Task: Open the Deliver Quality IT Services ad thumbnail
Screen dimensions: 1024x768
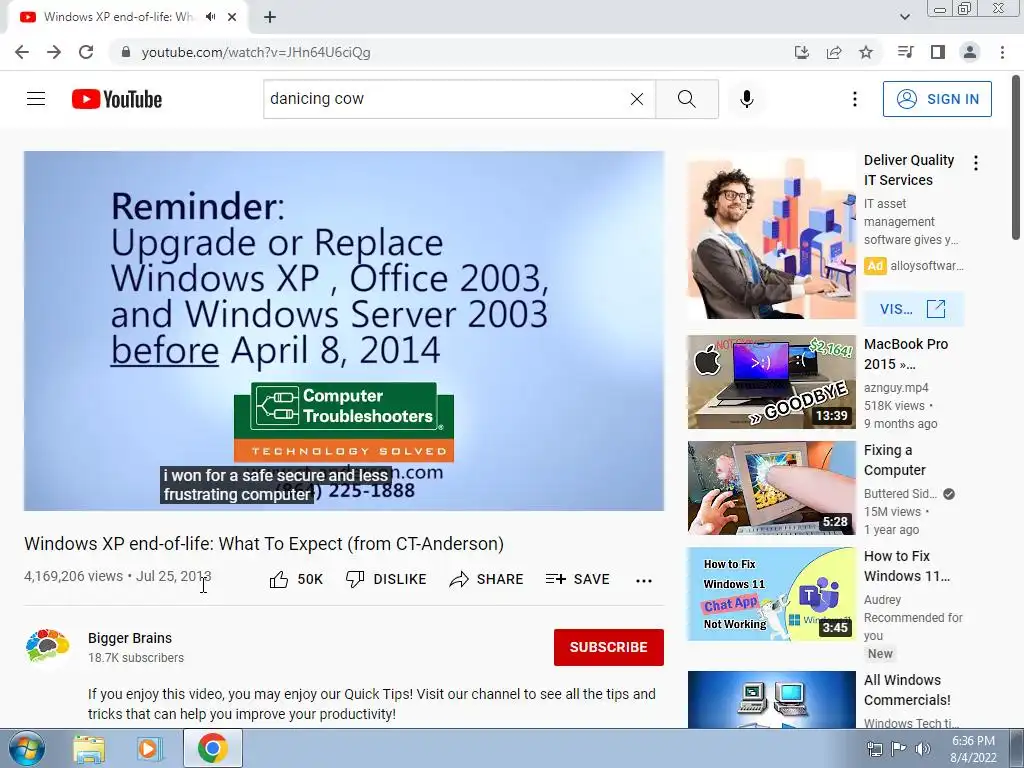Action: (771, 236)
